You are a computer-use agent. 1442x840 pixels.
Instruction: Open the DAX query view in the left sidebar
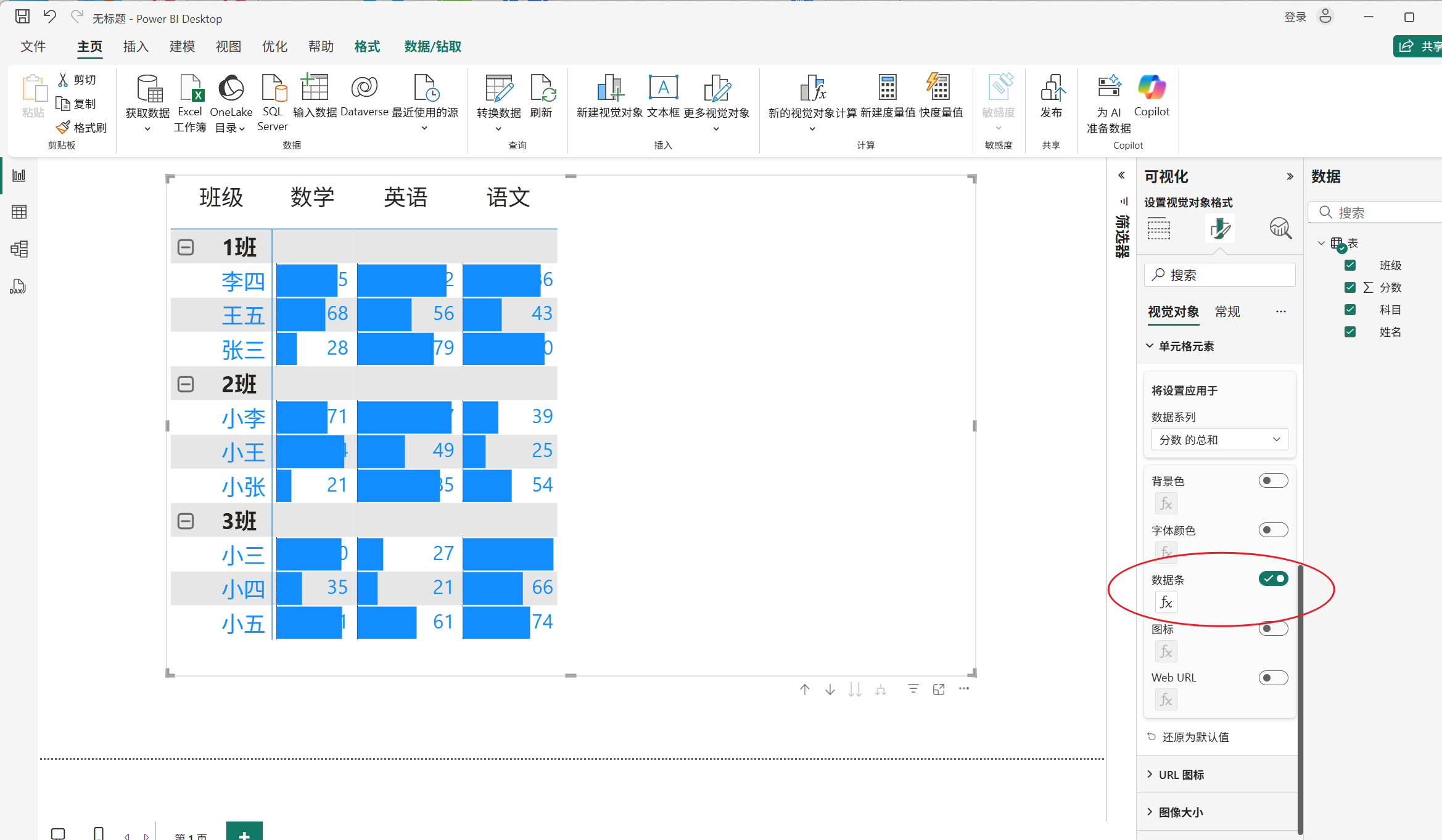pos(18,287)
